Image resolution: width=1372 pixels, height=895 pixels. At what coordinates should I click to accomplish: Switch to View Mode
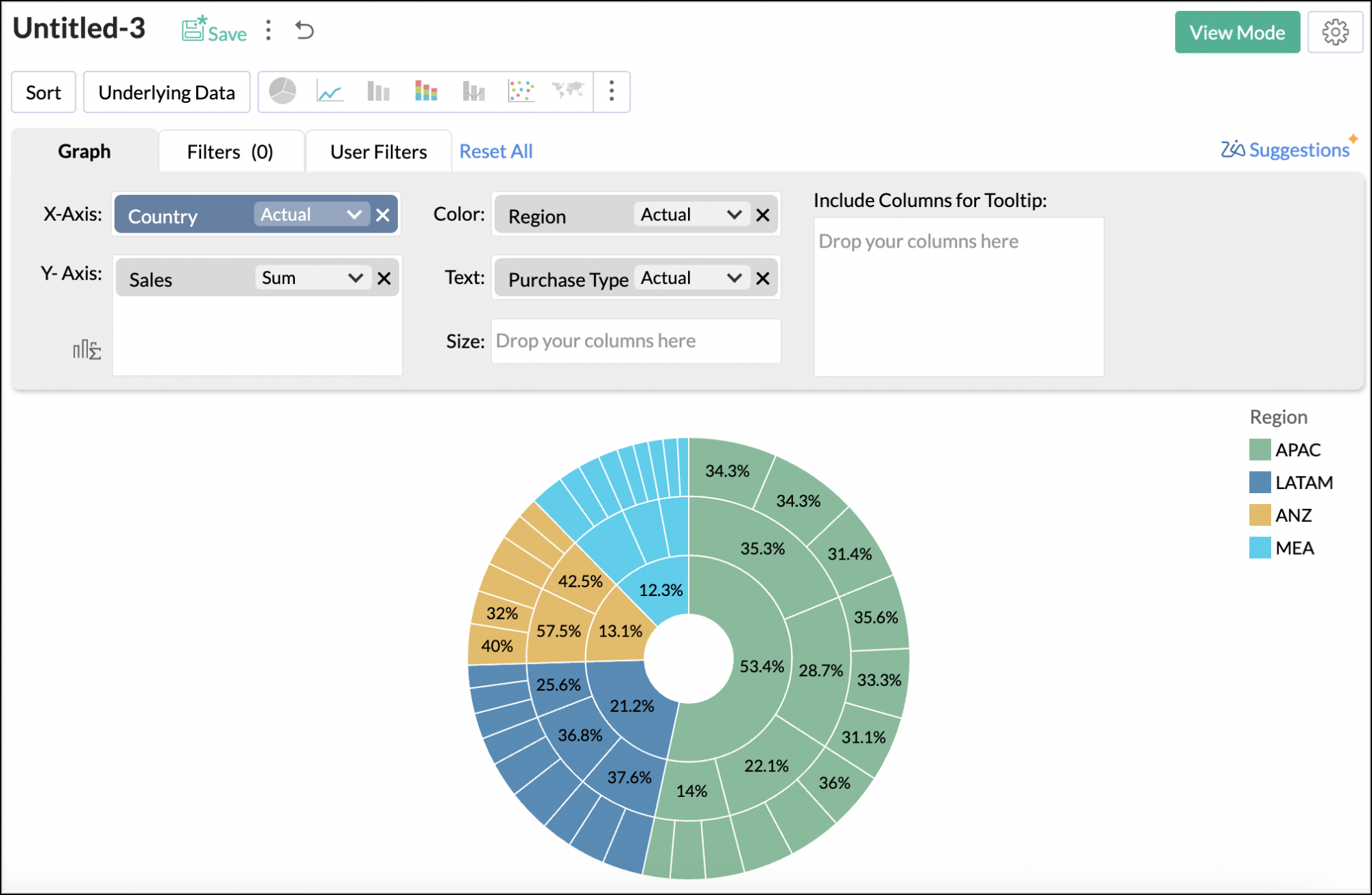(1237, 32)
